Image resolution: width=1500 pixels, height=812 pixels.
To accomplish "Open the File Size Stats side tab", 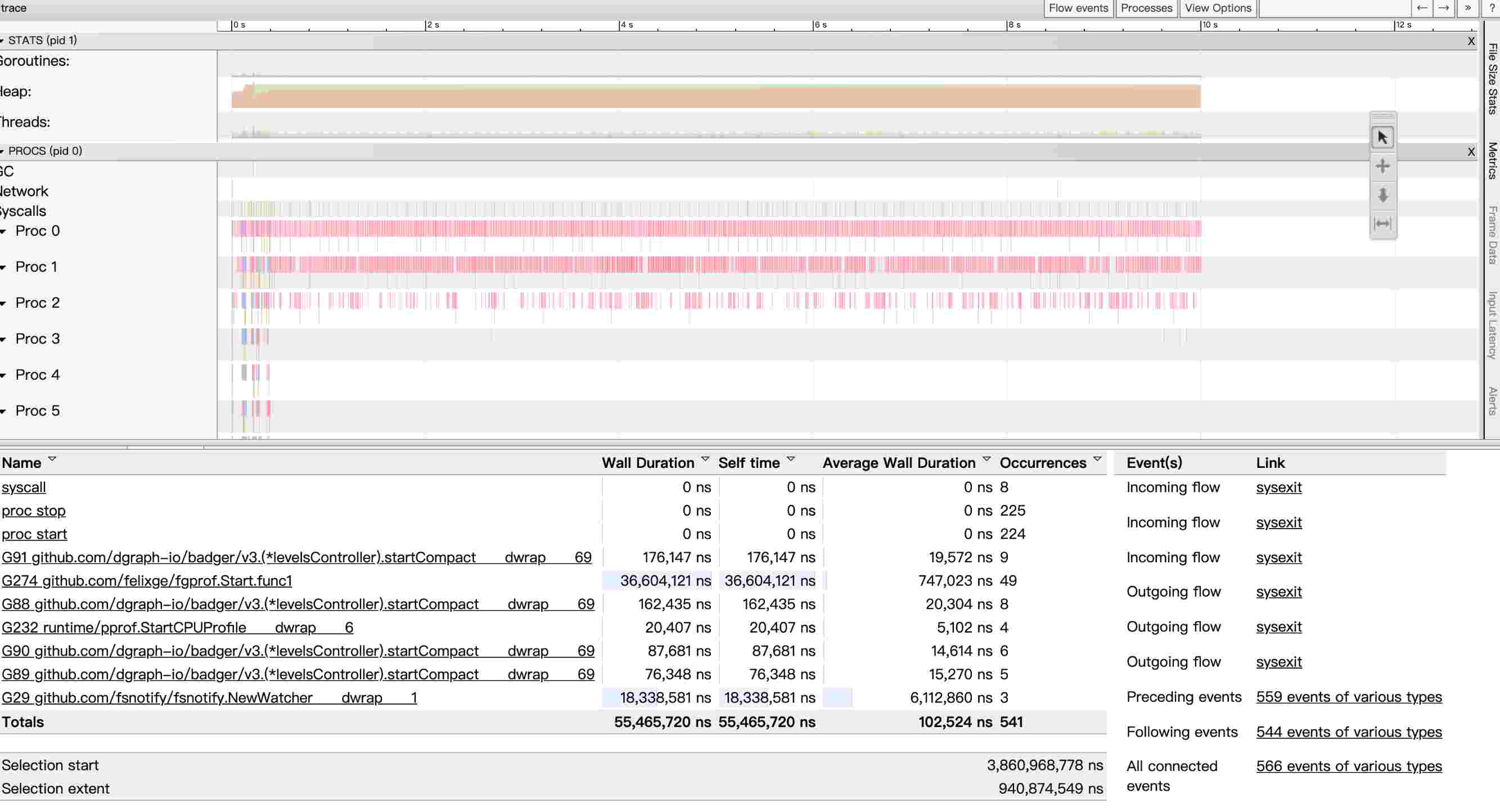I will tap(1493, 79).
